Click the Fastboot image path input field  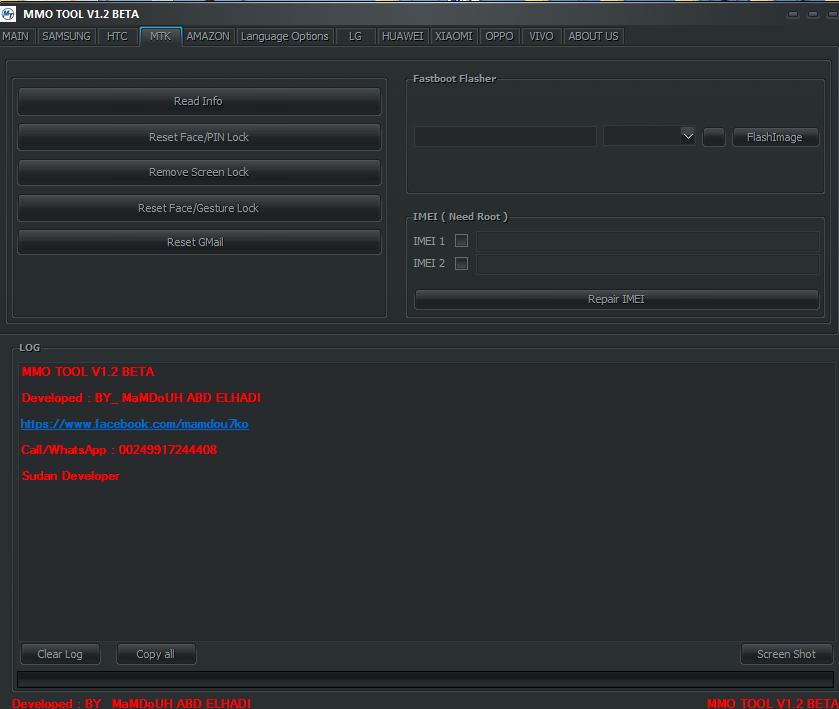point(505,137)
